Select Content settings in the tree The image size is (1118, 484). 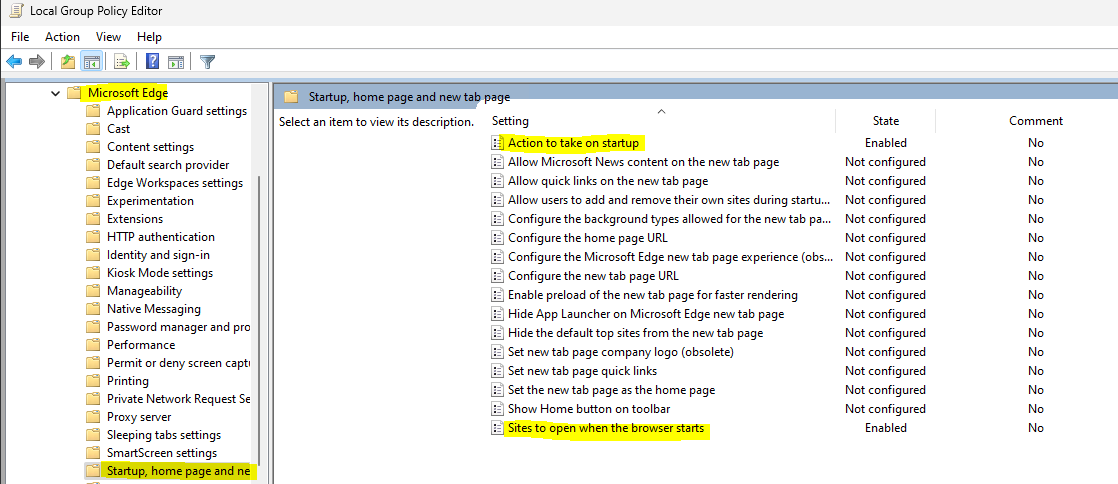[150, 147]
